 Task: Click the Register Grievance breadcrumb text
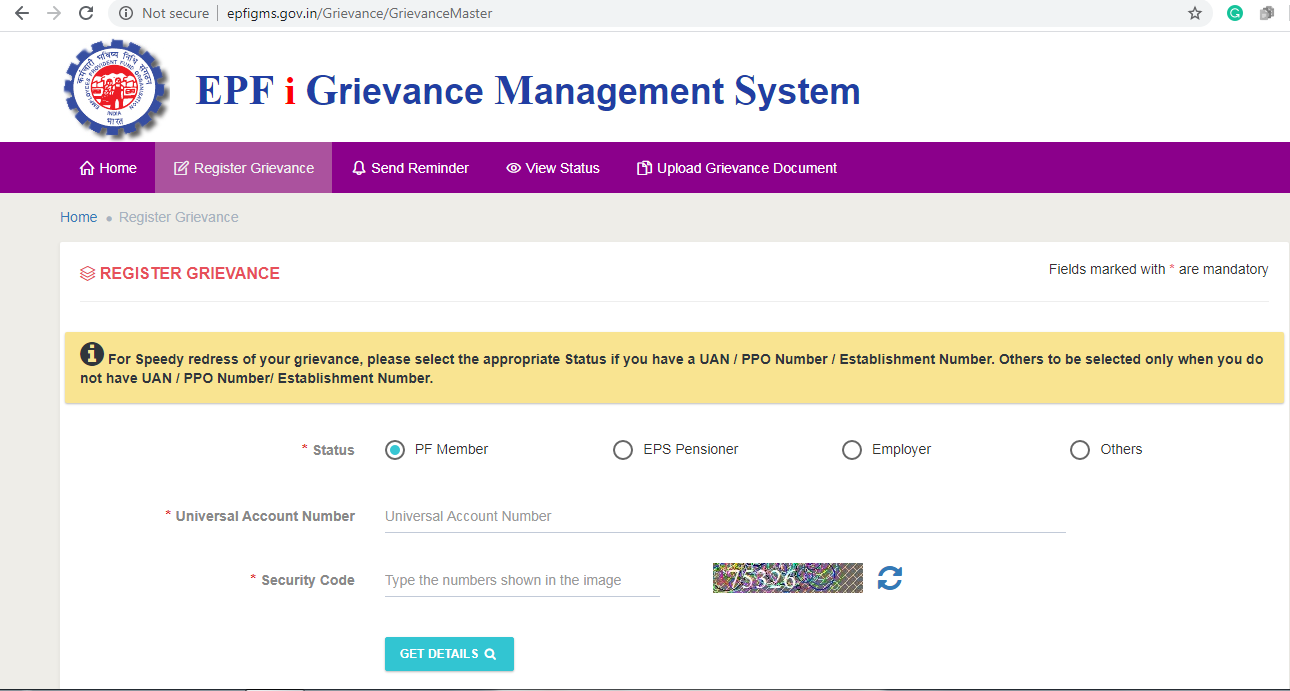(x=179, y=217)
